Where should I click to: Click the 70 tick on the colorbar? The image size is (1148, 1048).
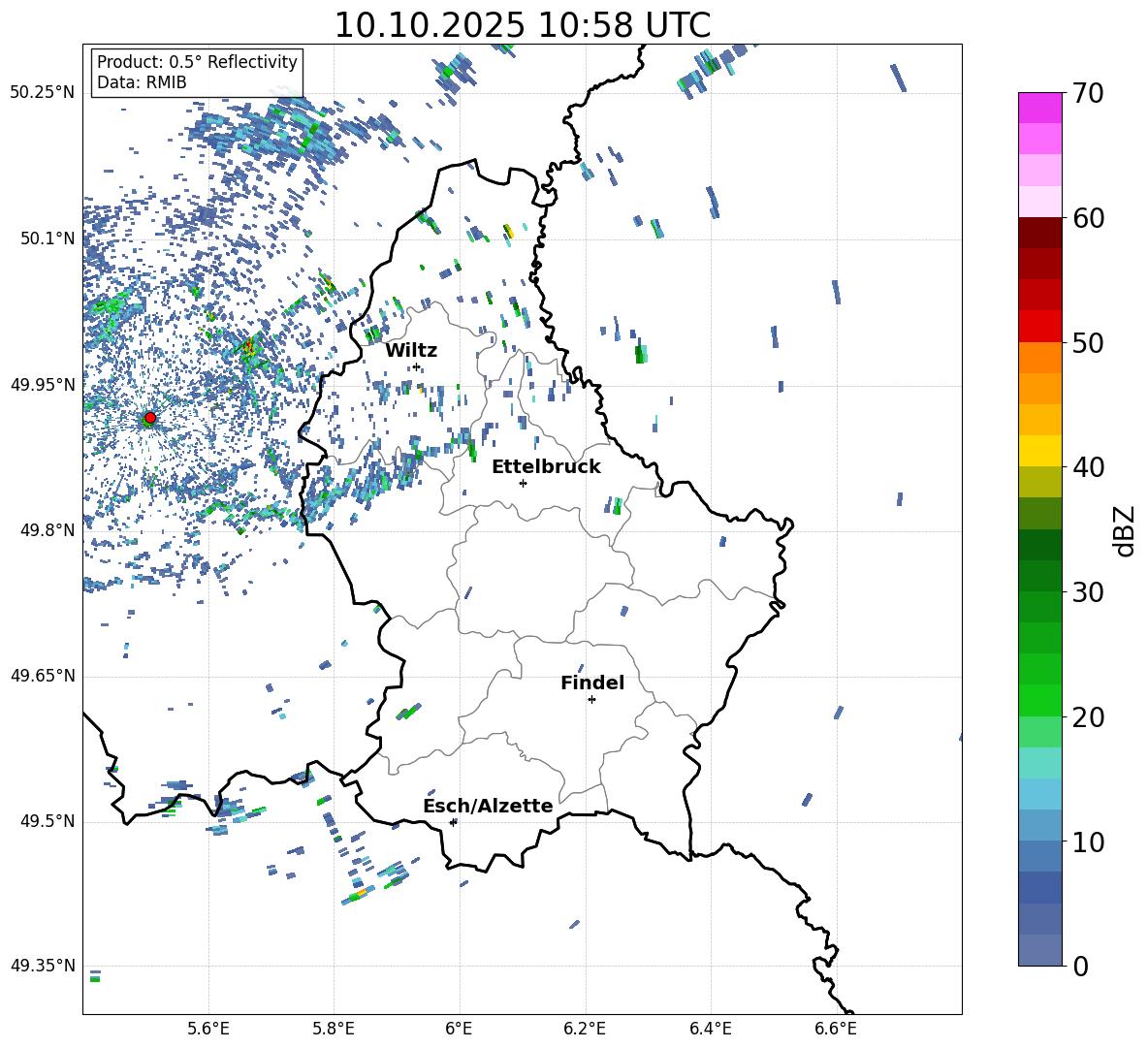(x=1087, y=93)
